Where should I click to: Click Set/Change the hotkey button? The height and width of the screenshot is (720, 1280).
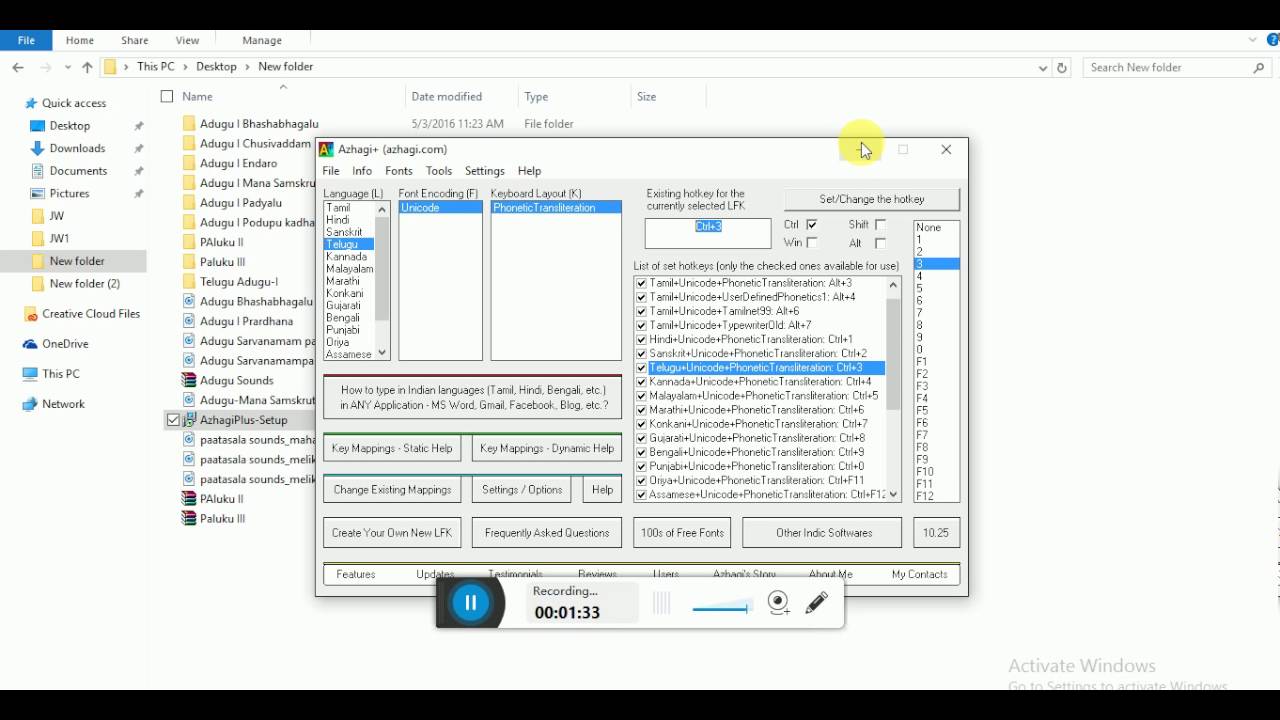872,199
